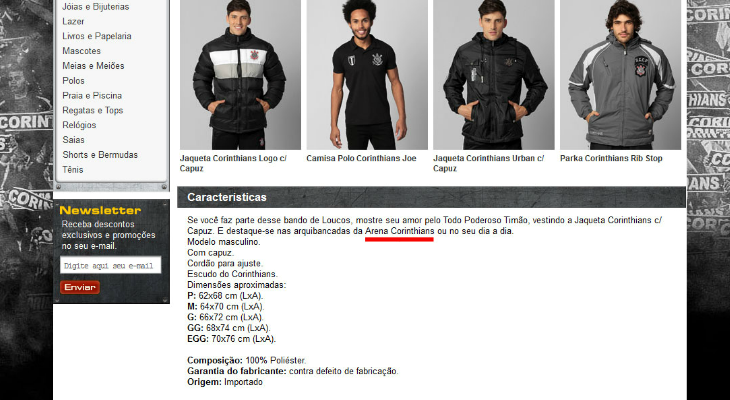Go to the Lazer category
The height and width of the screenshot is (400, 730).
(73, 21)
